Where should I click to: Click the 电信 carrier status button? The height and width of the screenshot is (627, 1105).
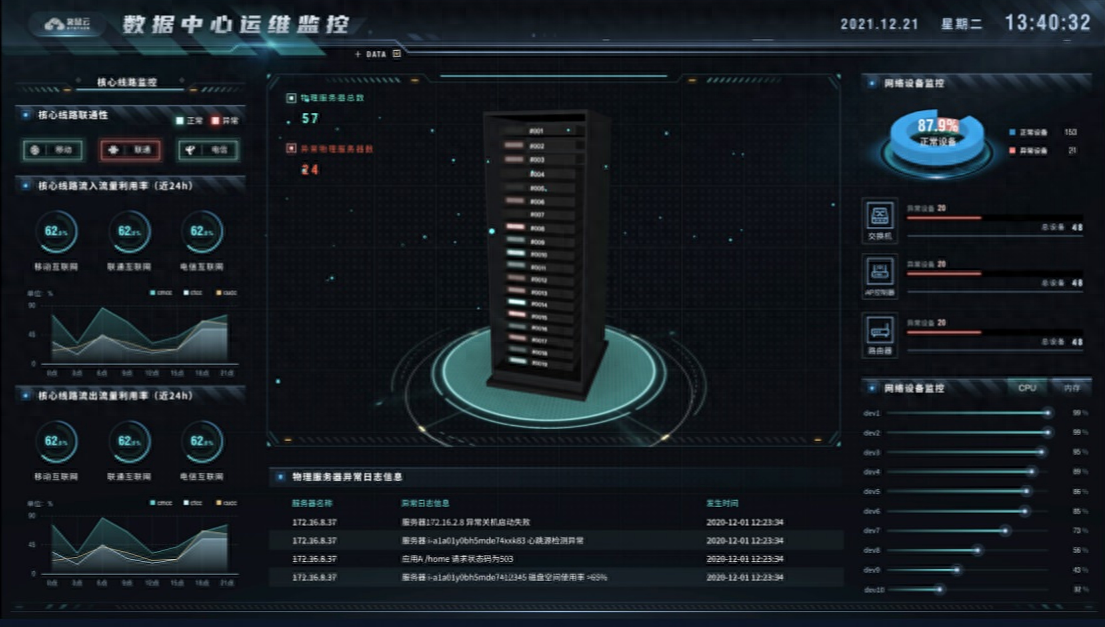pos(208,149)
